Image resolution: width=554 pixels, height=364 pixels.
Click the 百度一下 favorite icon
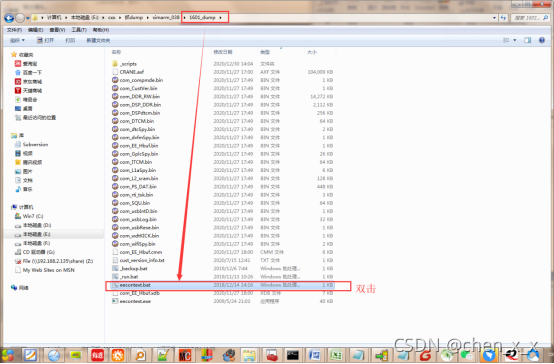click(18, 72)
